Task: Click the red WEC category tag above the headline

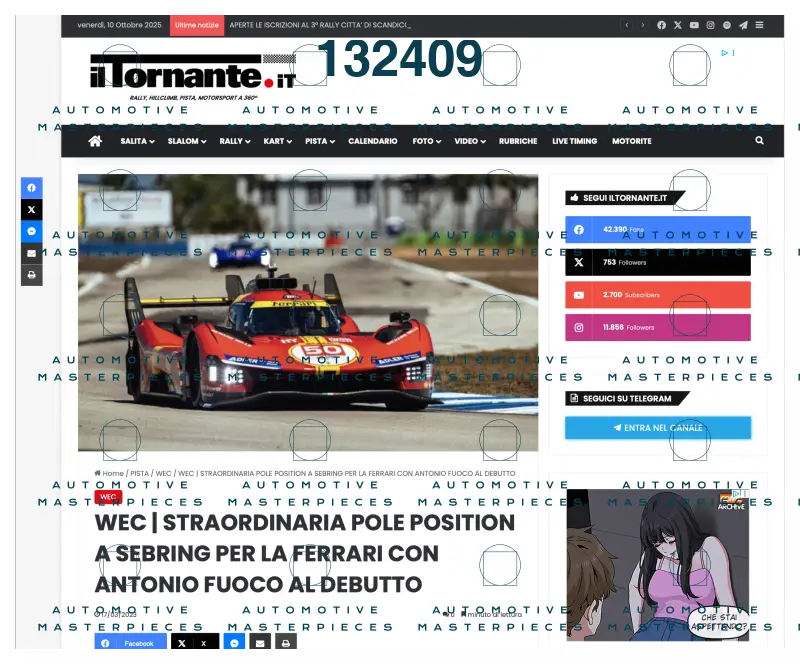Action: (x=106, y=496)
